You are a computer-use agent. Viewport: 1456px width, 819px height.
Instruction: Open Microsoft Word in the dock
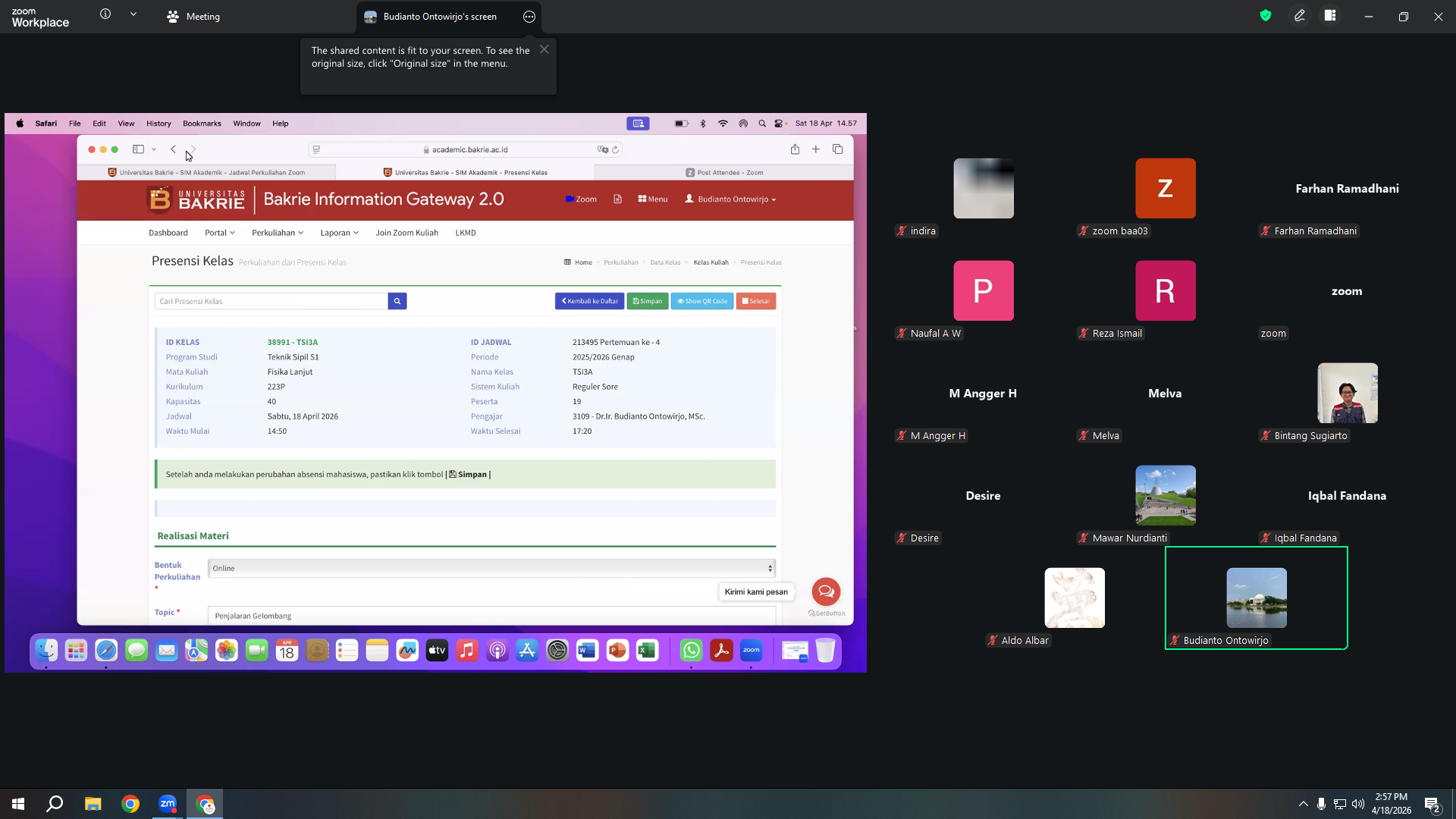[587, 651]
